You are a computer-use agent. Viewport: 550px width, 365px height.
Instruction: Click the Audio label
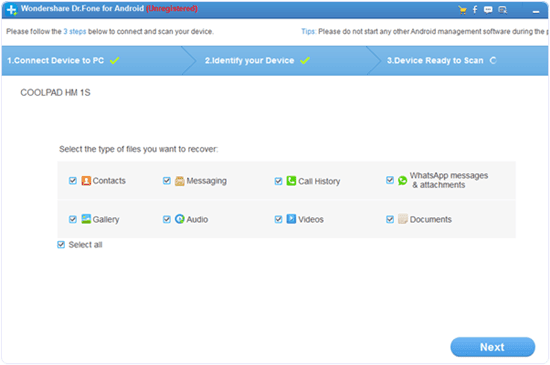197,219
